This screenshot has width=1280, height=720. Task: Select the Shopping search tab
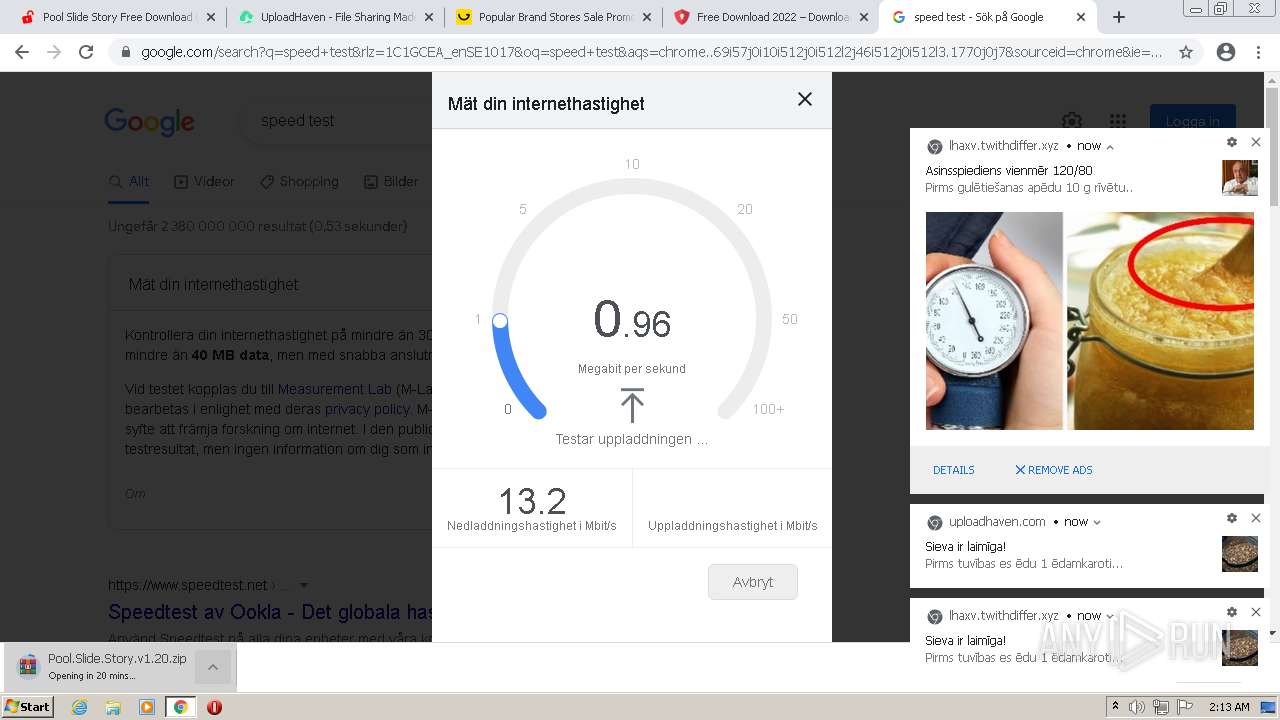pos(299,182)
